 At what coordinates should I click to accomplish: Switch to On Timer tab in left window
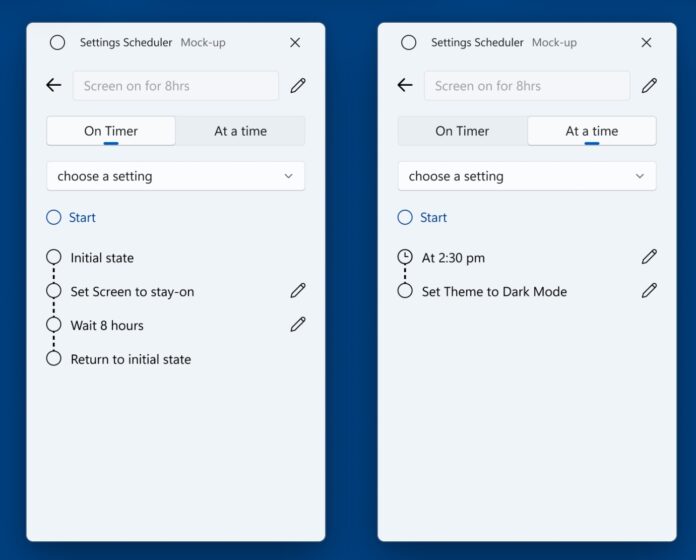coord(111,131)
